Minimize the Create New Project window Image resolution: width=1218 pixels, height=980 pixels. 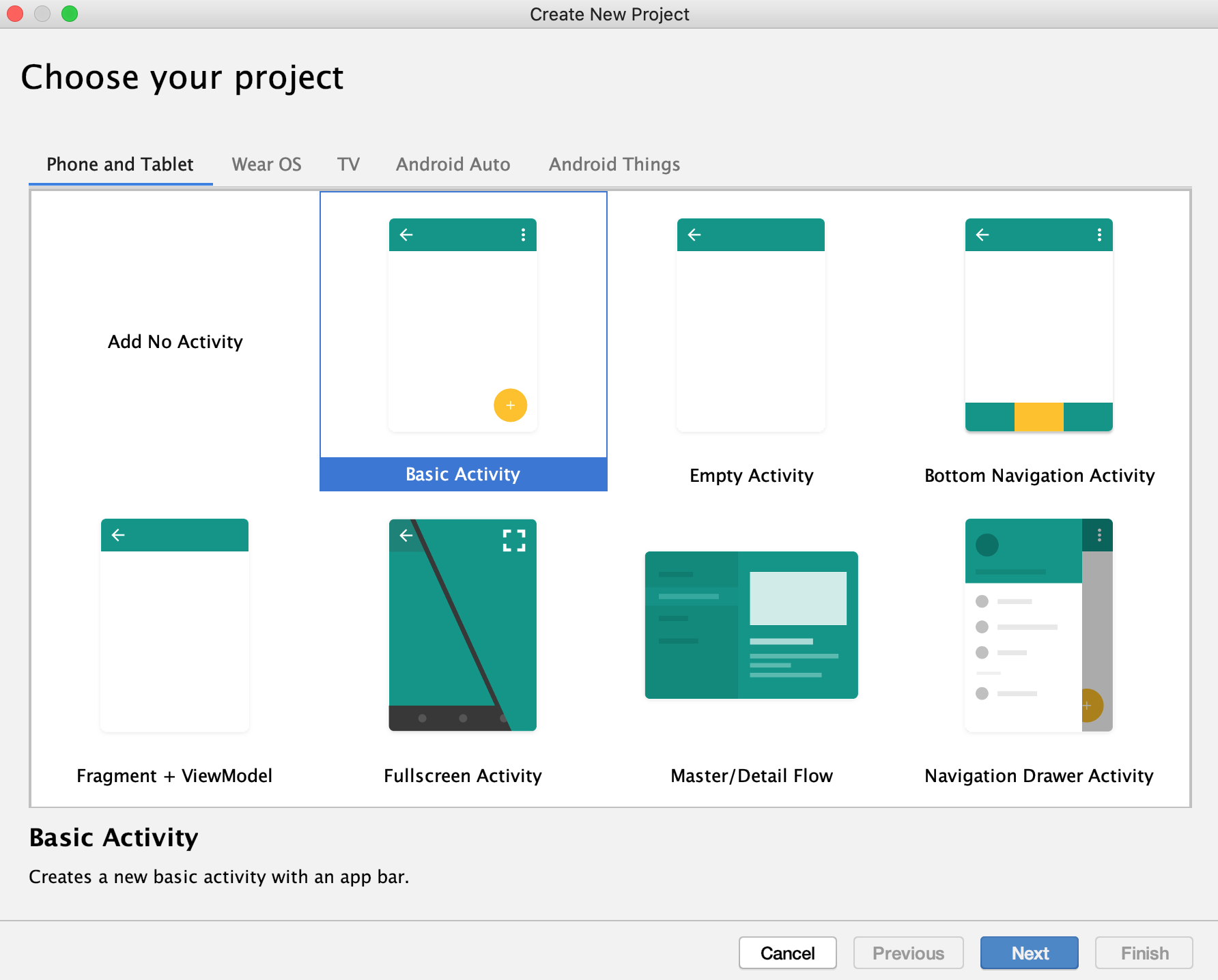click(x=42, y=13)
